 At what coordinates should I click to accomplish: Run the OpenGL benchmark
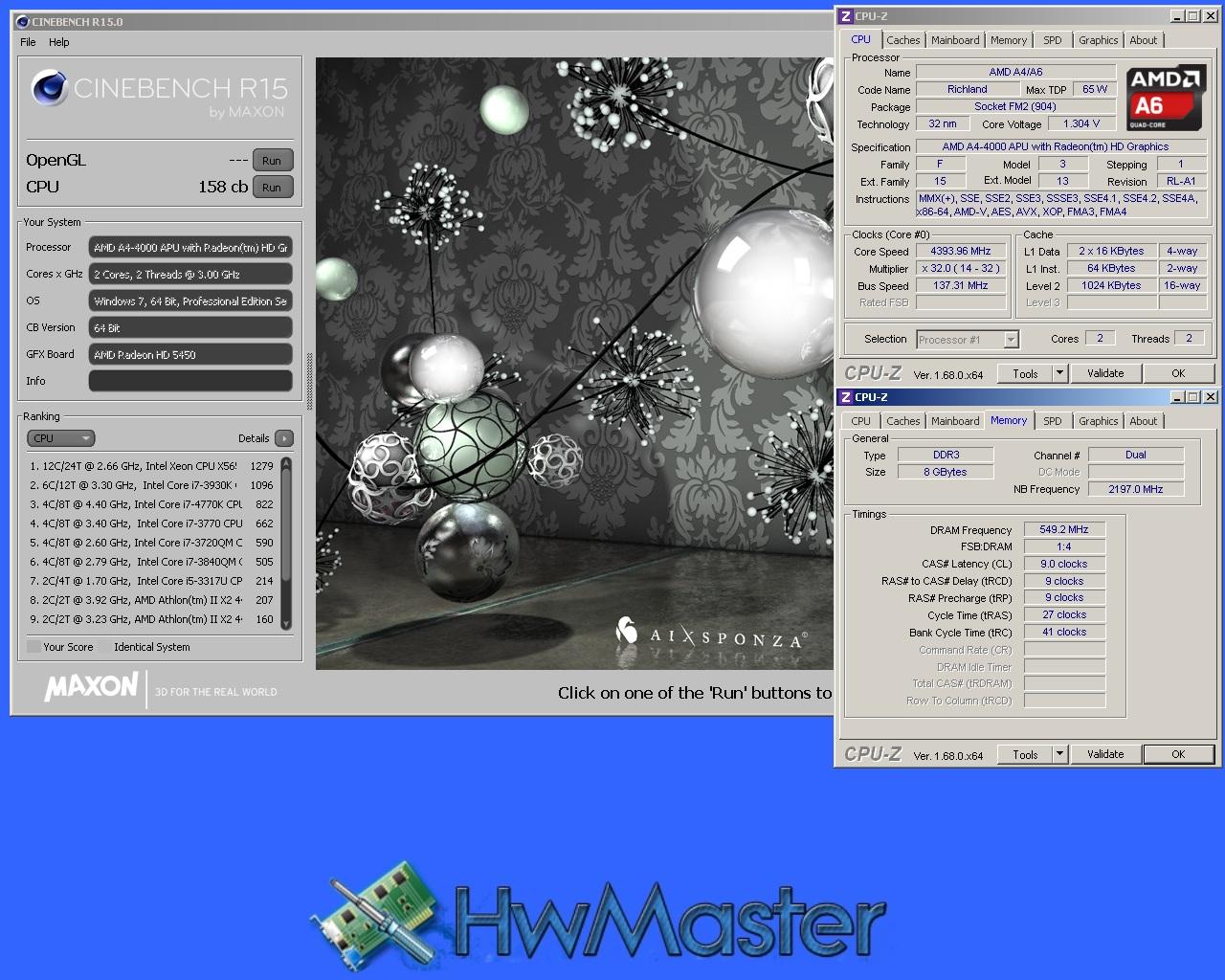(x=272, y=161)
